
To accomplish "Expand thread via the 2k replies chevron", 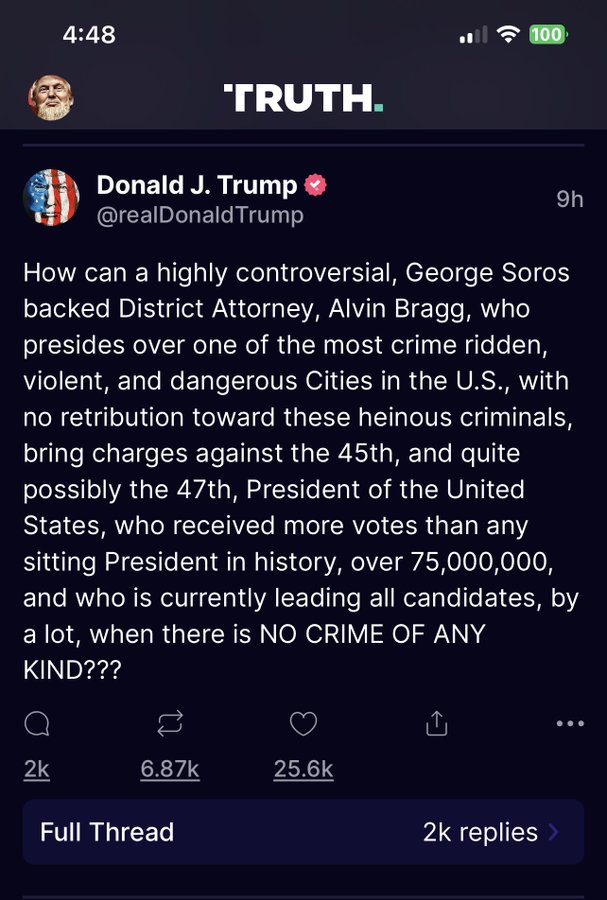I will pos(554,832).
